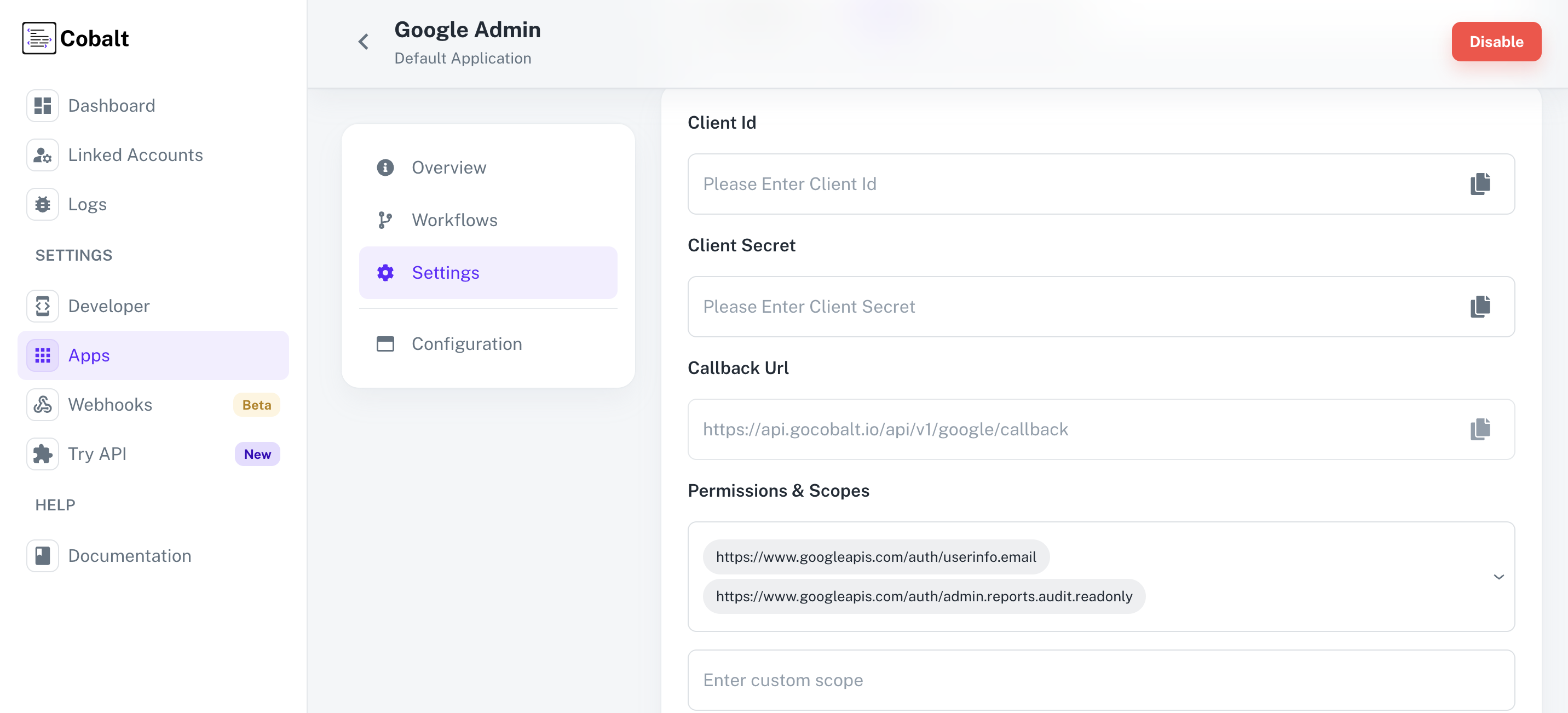This screenshot has height=713, width=1568.
Task: Select the Linked Accounts icon
Action: pyautogui.click(x=42, y=154)
